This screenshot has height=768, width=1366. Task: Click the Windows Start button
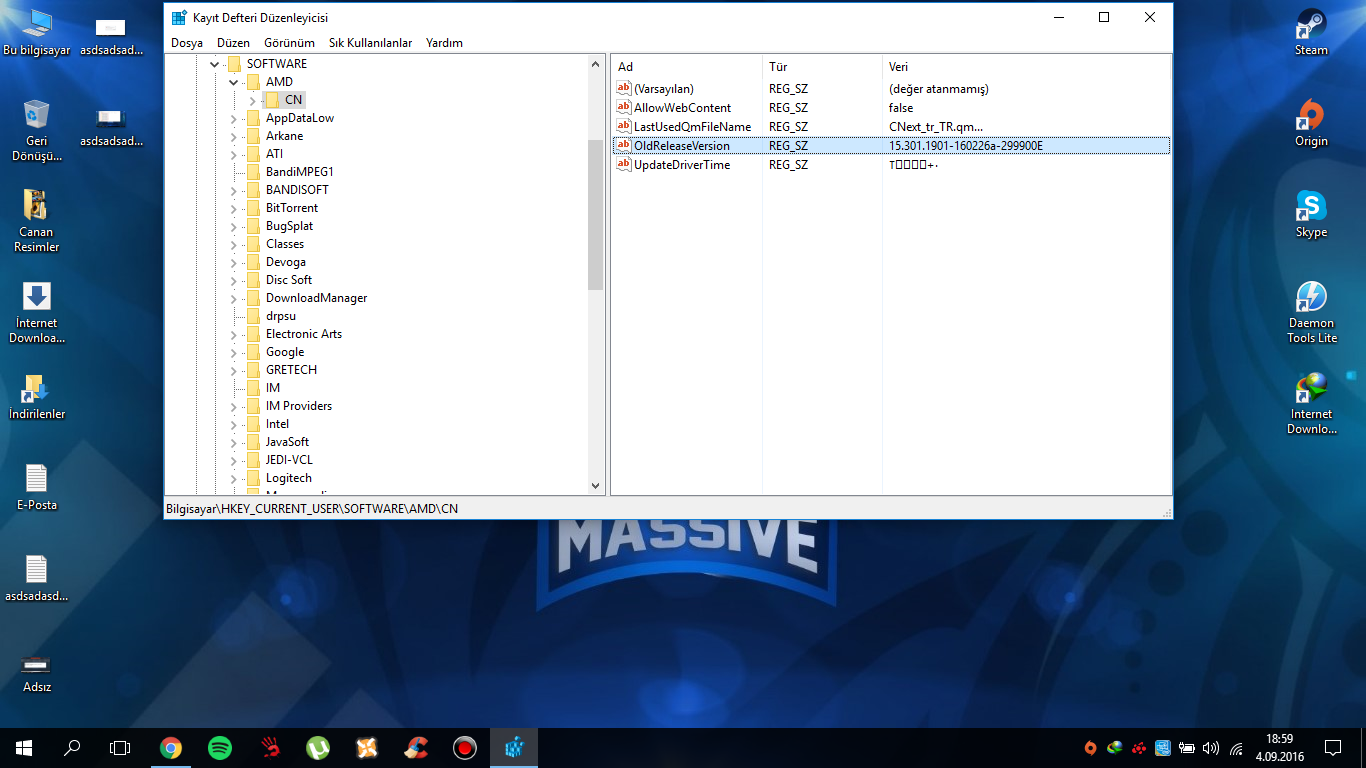point(24,747)
